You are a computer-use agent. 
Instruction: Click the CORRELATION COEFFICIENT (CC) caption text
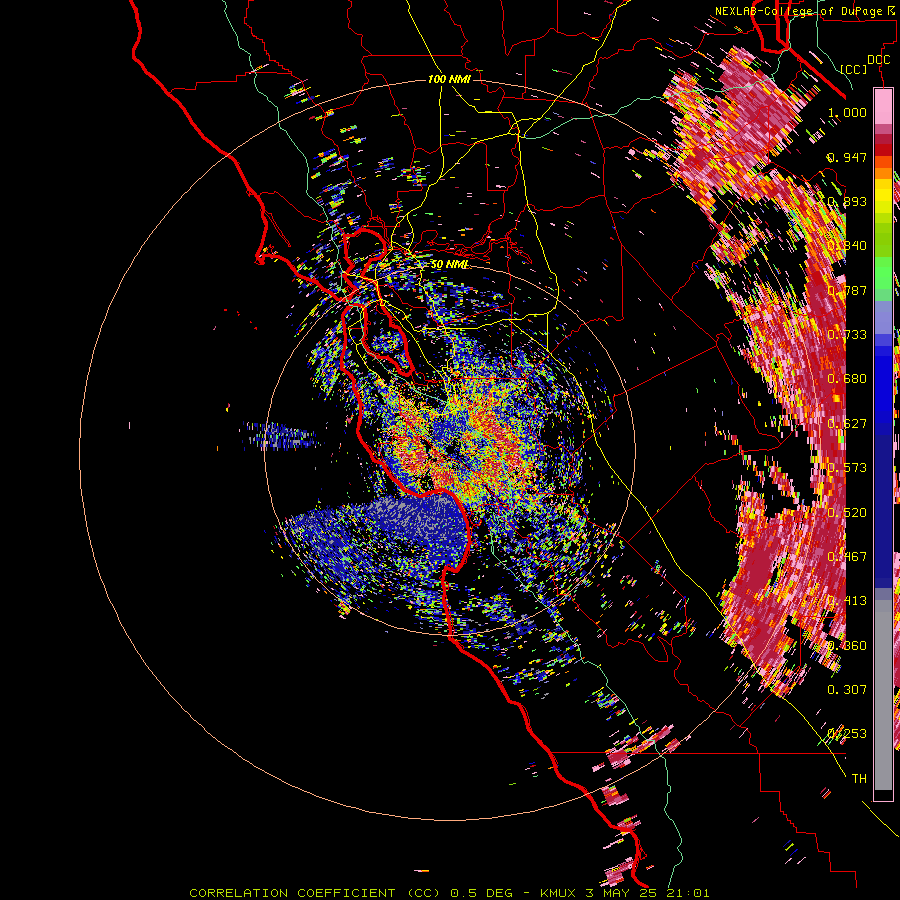point(315,893)
